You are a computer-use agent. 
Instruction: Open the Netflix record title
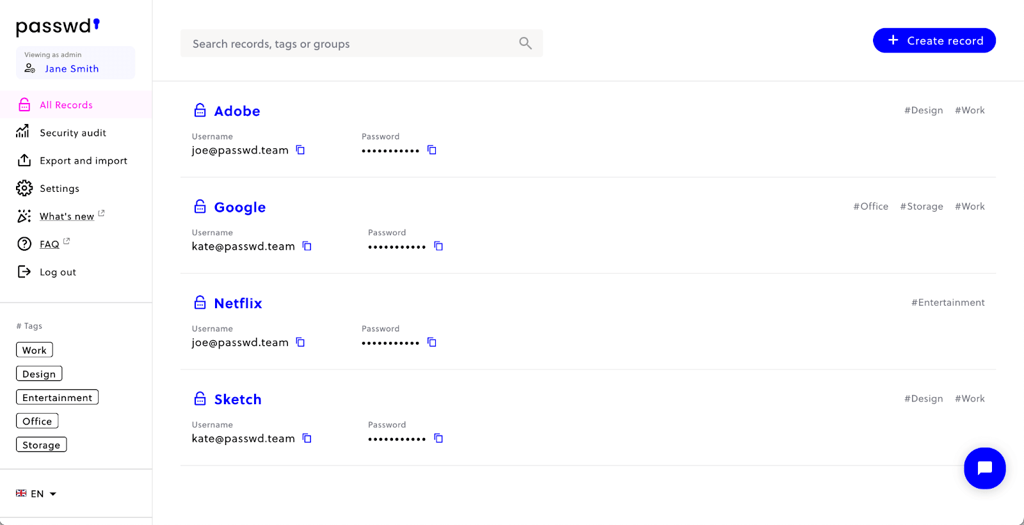(x=238, y=303)
